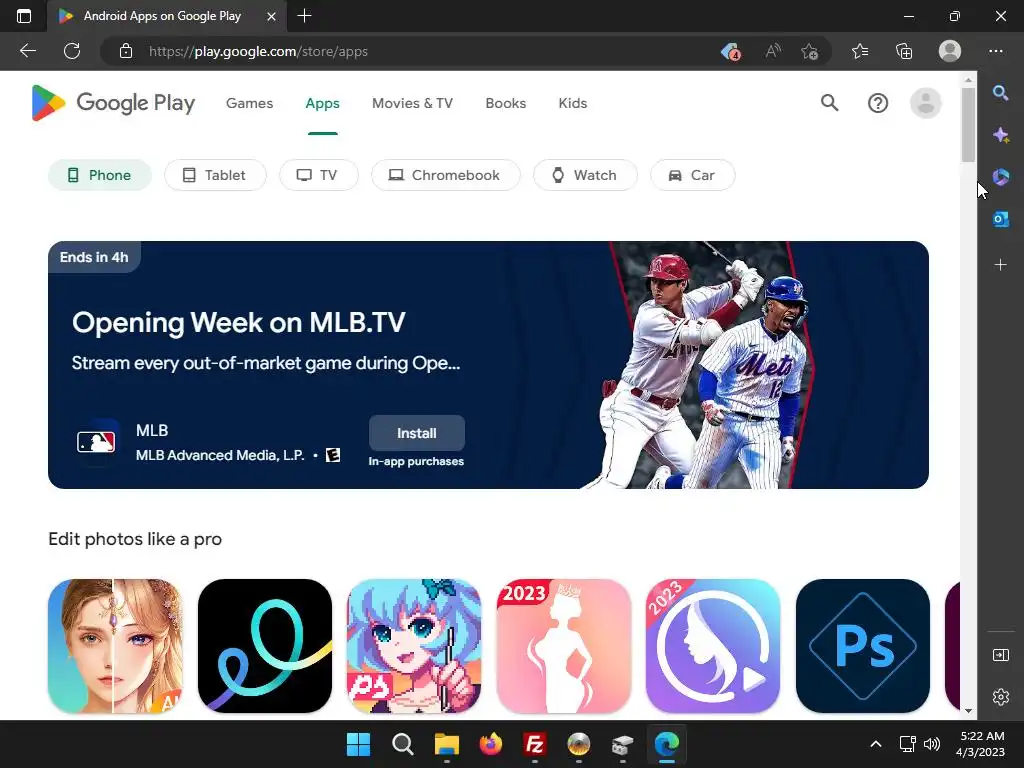Close the Android Apps on Google Play tab
This screenshot has width=1024, height=768.
click(x=272, y=16)
